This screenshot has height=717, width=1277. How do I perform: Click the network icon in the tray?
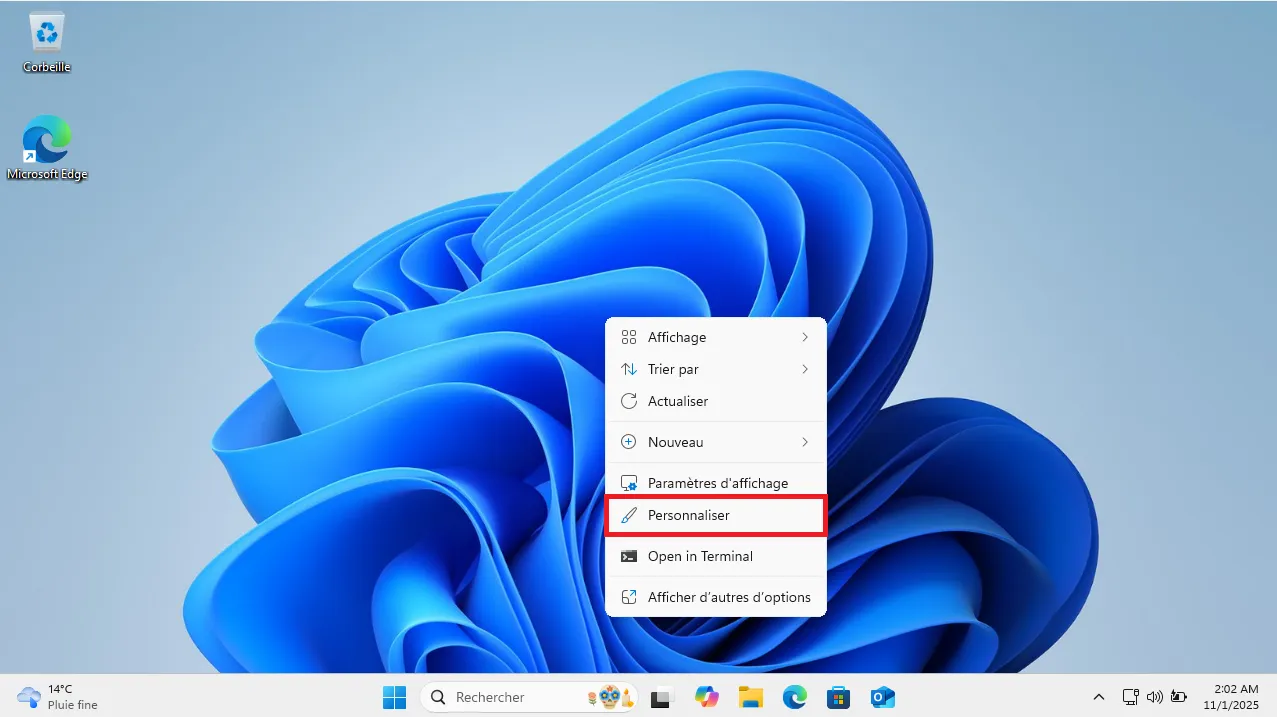point(1130,696)
